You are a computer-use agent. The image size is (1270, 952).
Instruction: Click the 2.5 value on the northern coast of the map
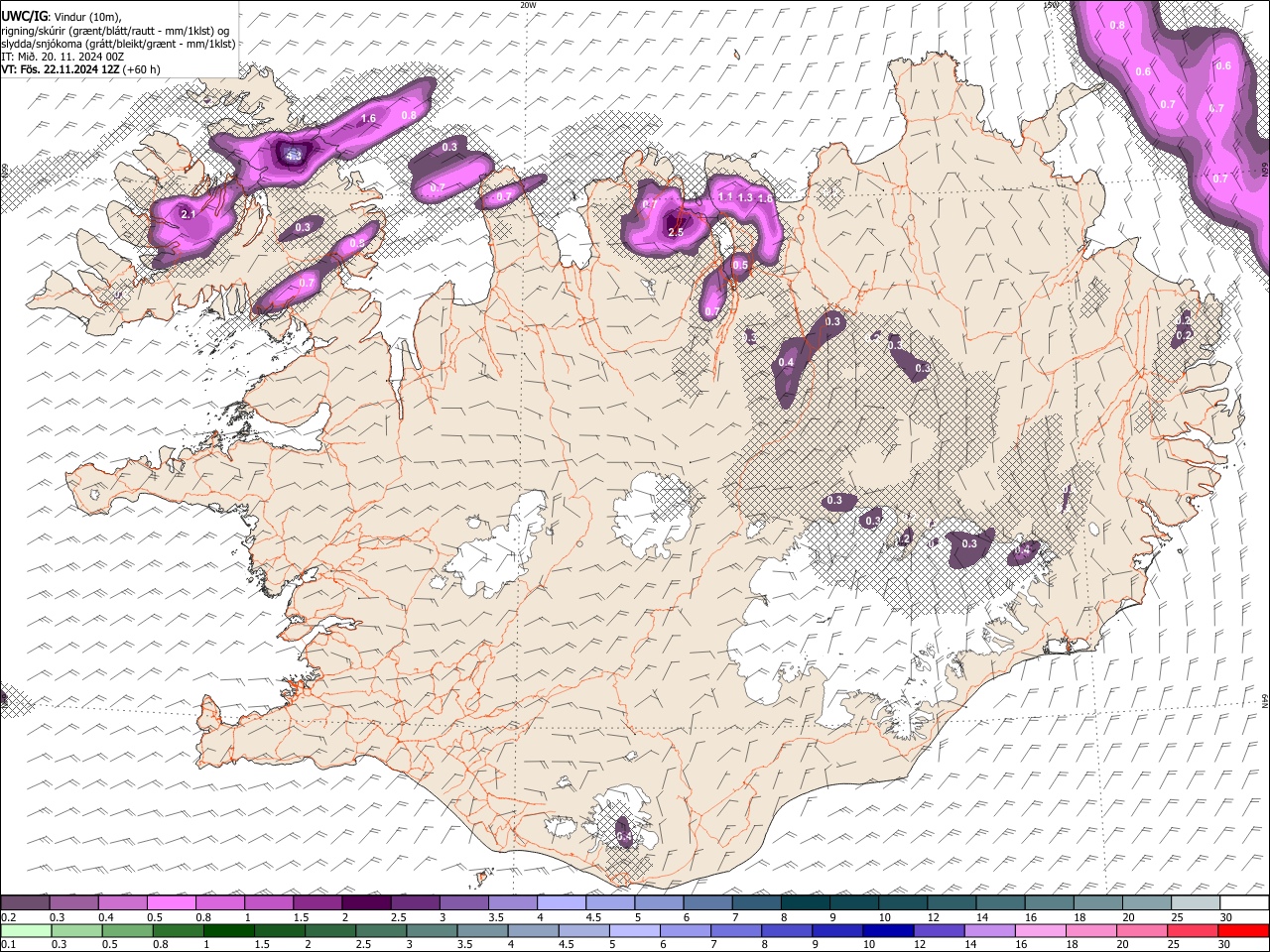[676, 232]
